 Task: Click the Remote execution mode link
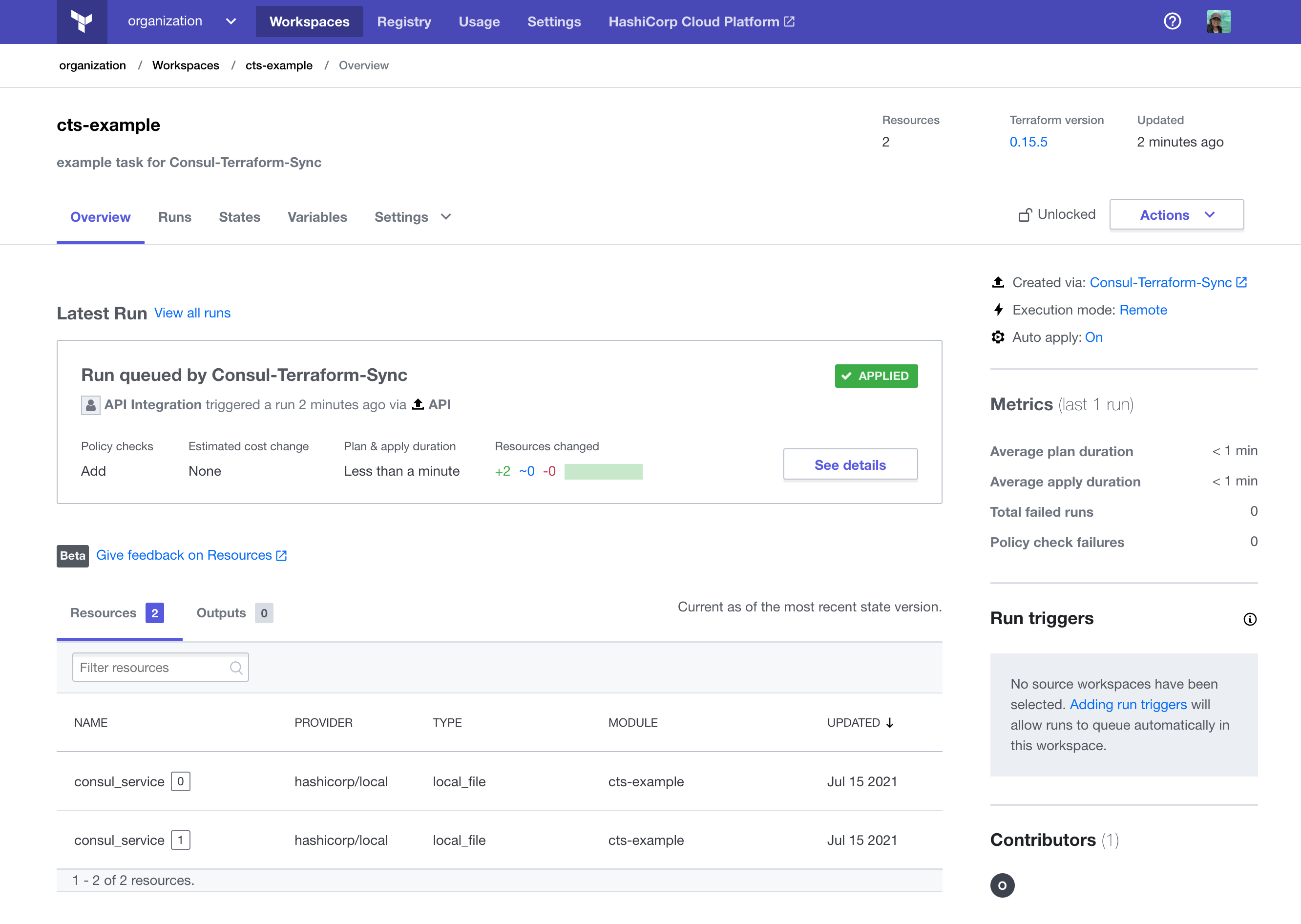[x=1143, y=310]
